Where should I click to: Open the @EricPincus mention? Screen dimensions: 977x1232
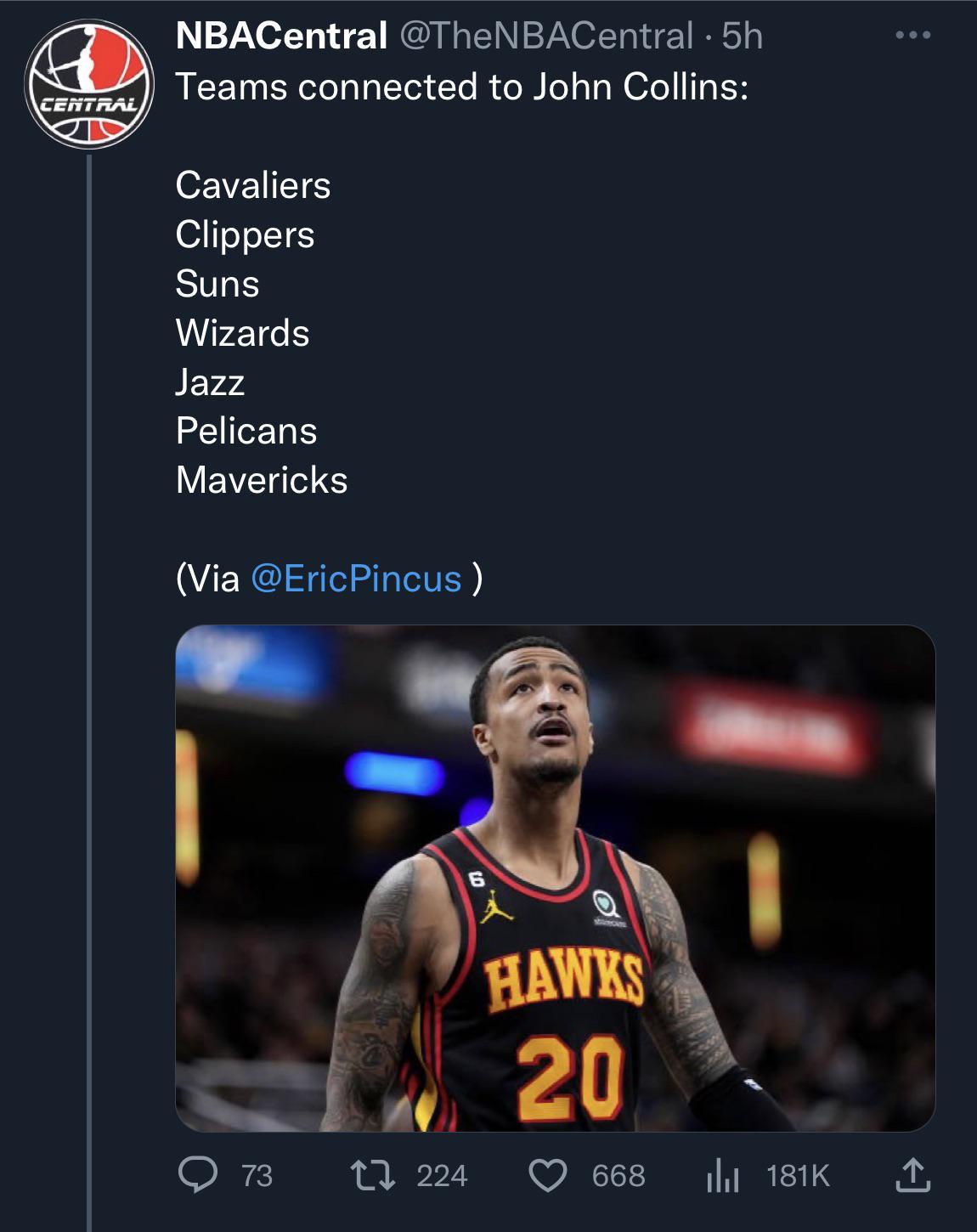pos(356,579)
